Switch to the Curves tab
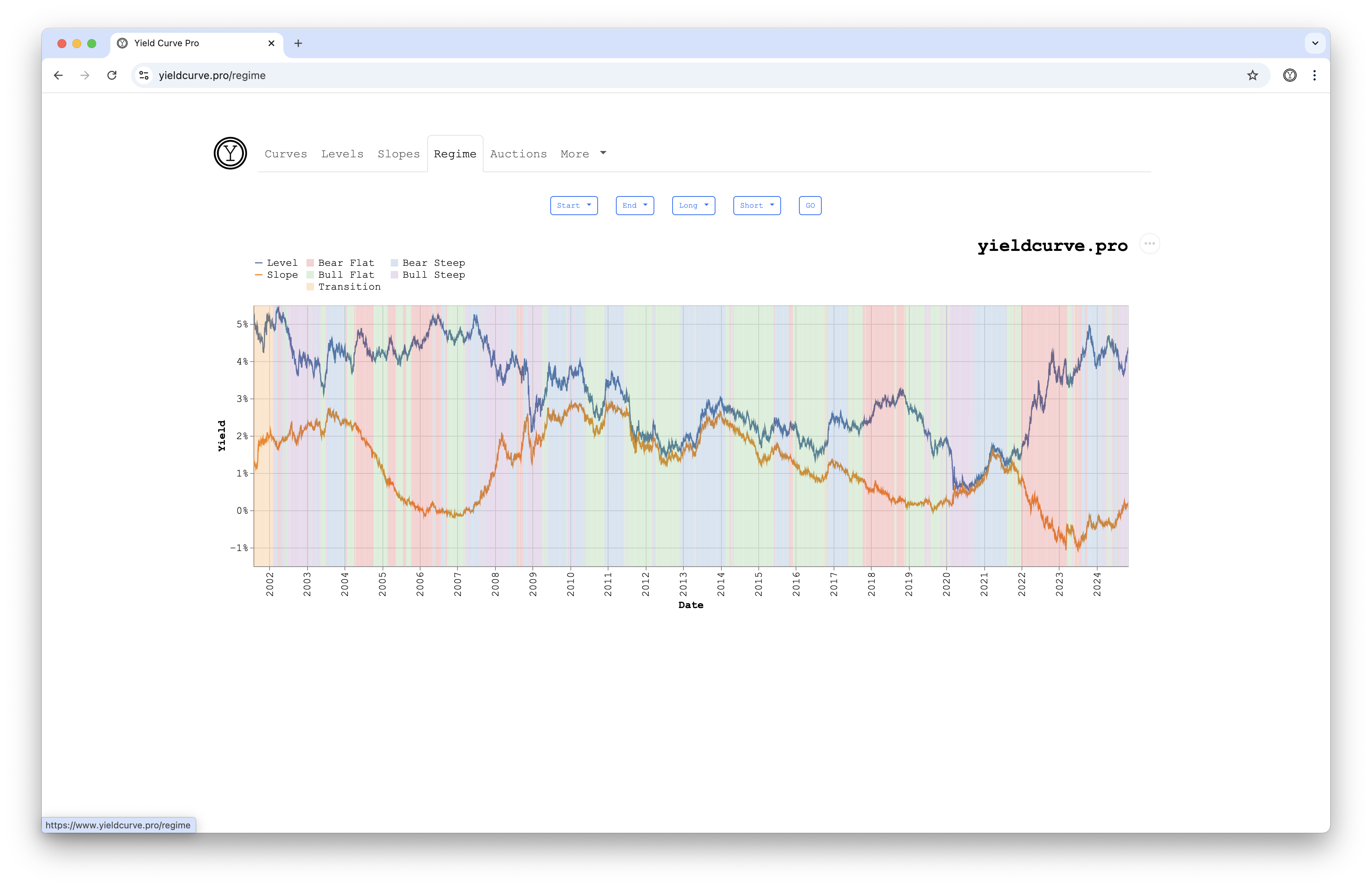This screenshot has height=888, width=1372. 286,154
